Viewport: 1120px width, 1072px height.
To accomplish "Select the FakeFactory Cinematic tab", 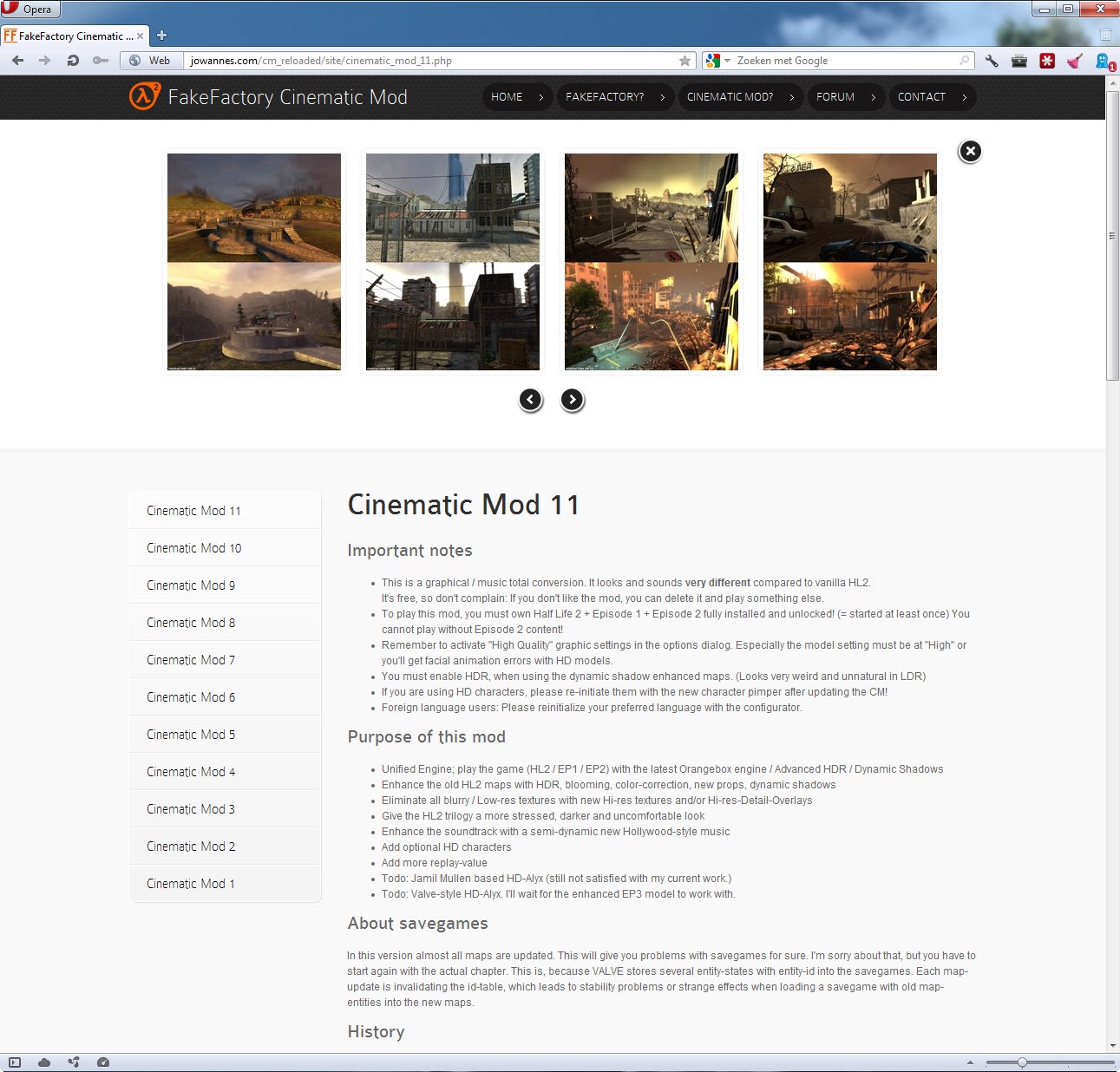I will pos(75,36).
